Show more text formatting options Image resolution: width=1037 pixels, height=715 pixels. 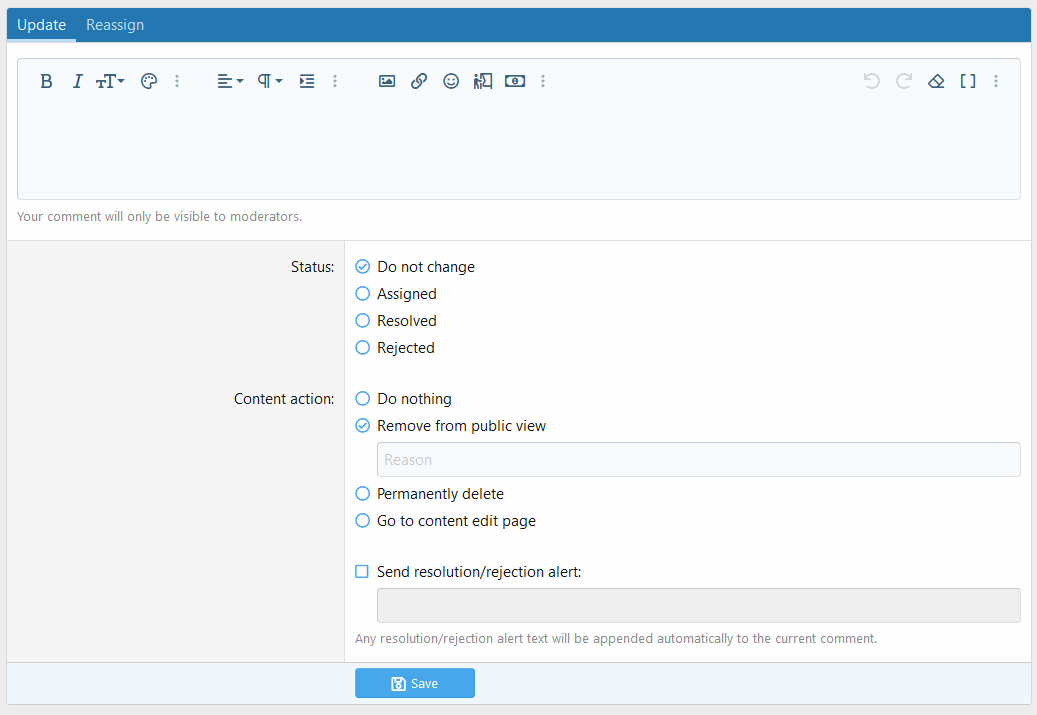coord(177,81)
